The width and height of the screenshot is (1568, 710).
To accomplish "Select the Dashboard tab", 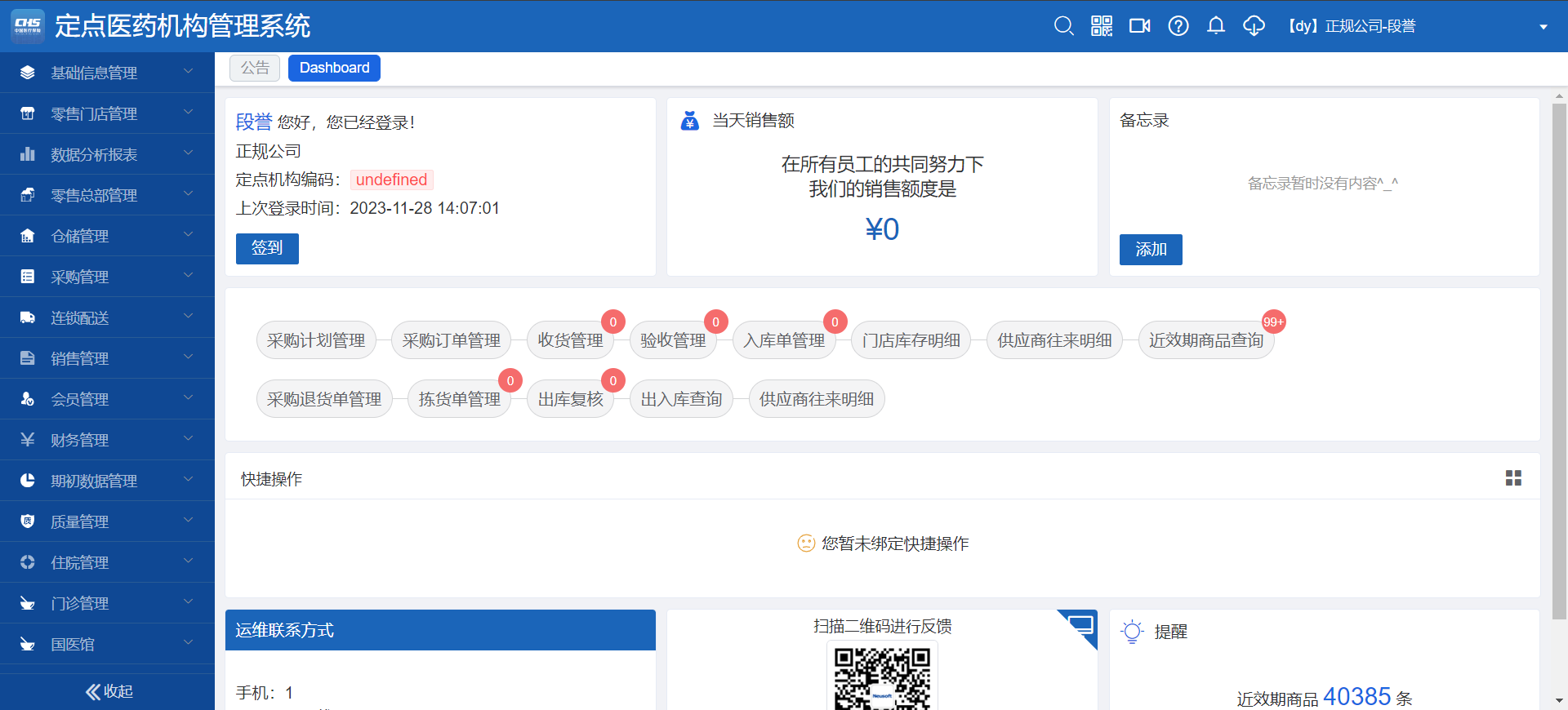I will pyautogui.click(x=334, y=68).
